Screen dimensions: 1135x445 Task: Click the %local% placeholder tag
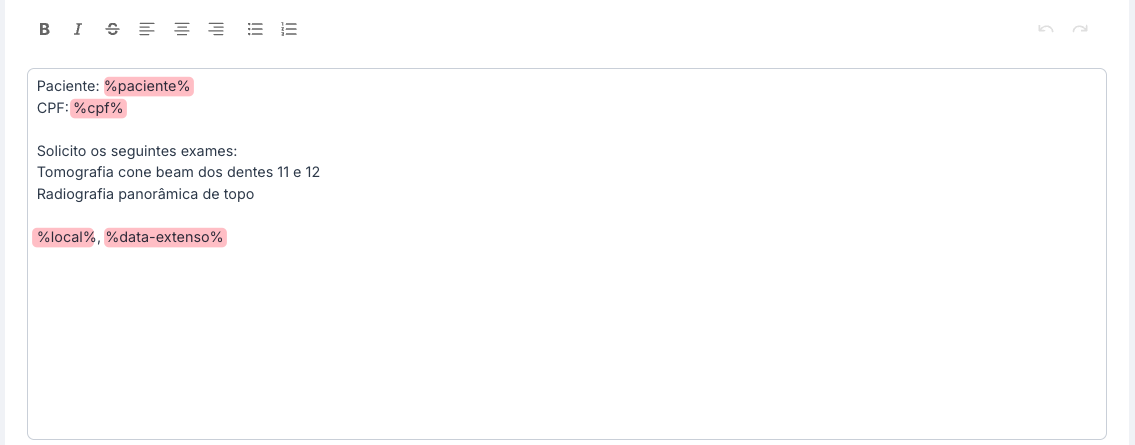(65, 237)
